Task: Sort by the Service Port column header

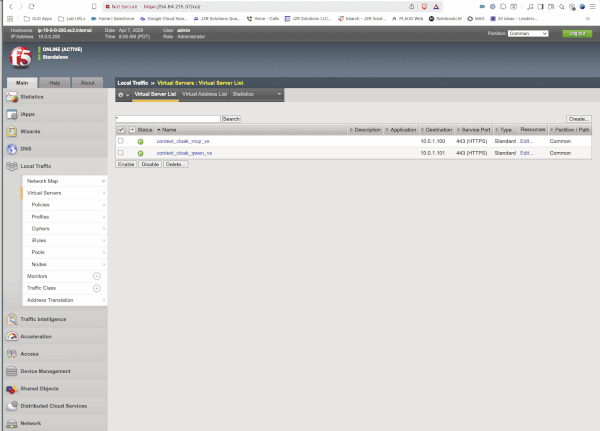Action: (474, 130)
